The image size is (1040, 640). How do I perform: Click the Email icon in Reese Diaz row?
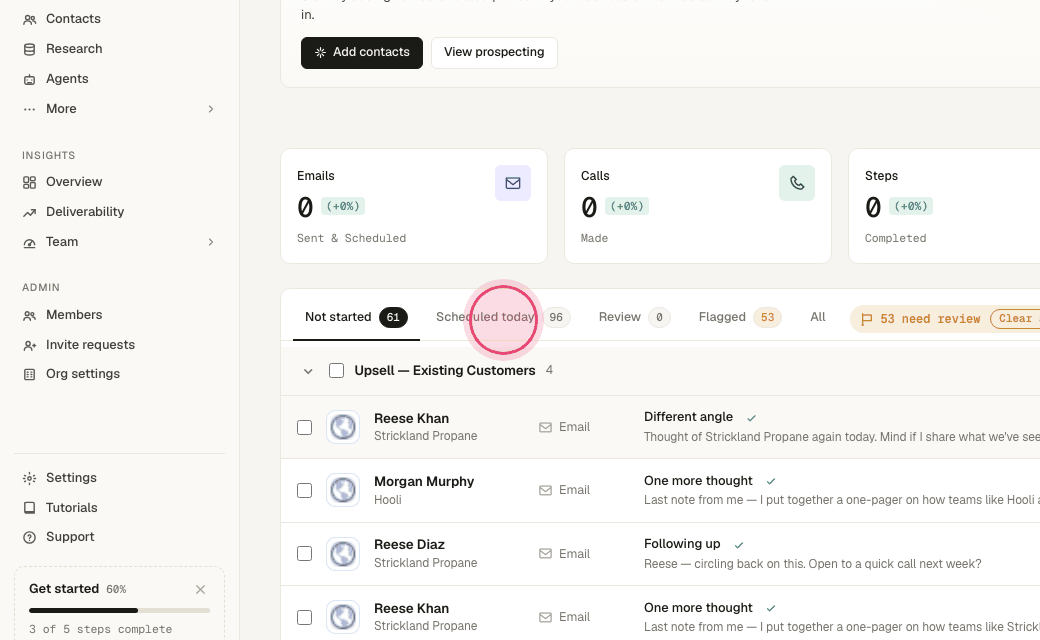(x=545, y=554)
